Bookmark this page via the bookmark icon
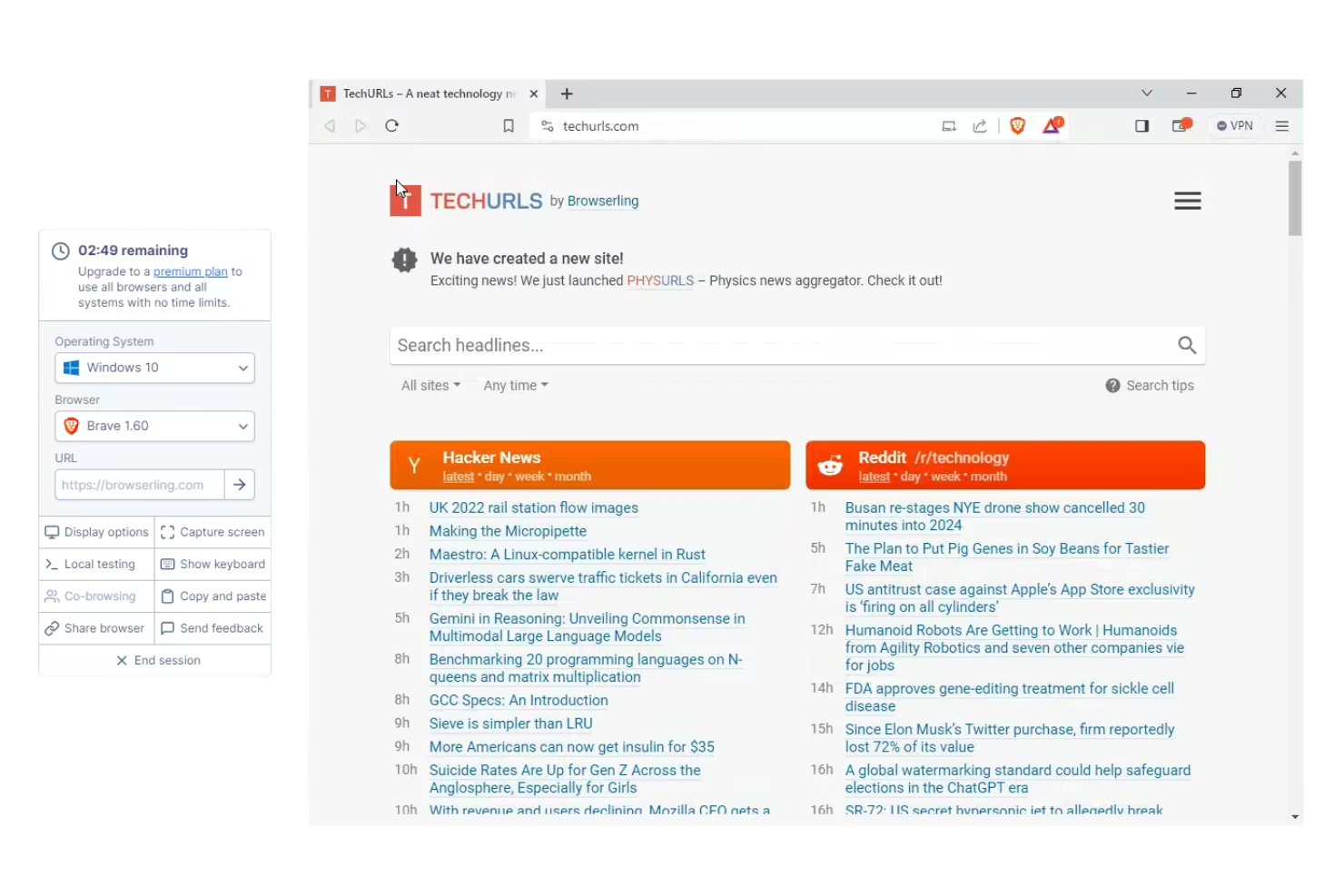1344x896 pixels. tap(508, 125)
